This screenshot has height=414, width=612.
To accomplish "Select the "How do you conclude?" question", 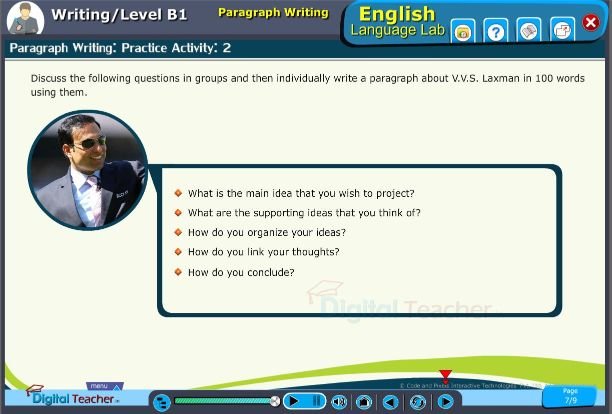I will (x=241, y=272).
